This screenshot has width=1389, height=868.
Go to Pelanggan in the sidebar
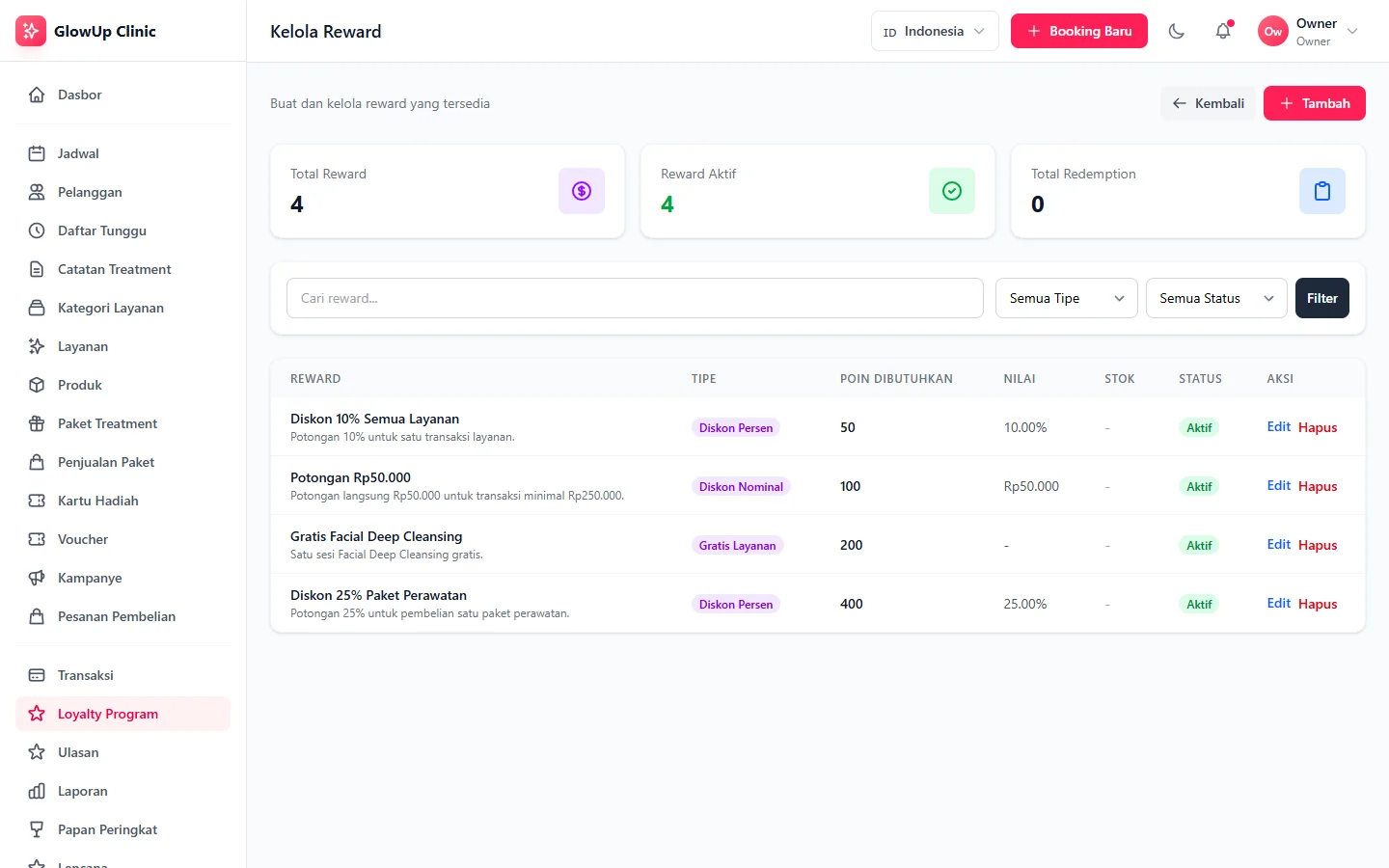123,192
